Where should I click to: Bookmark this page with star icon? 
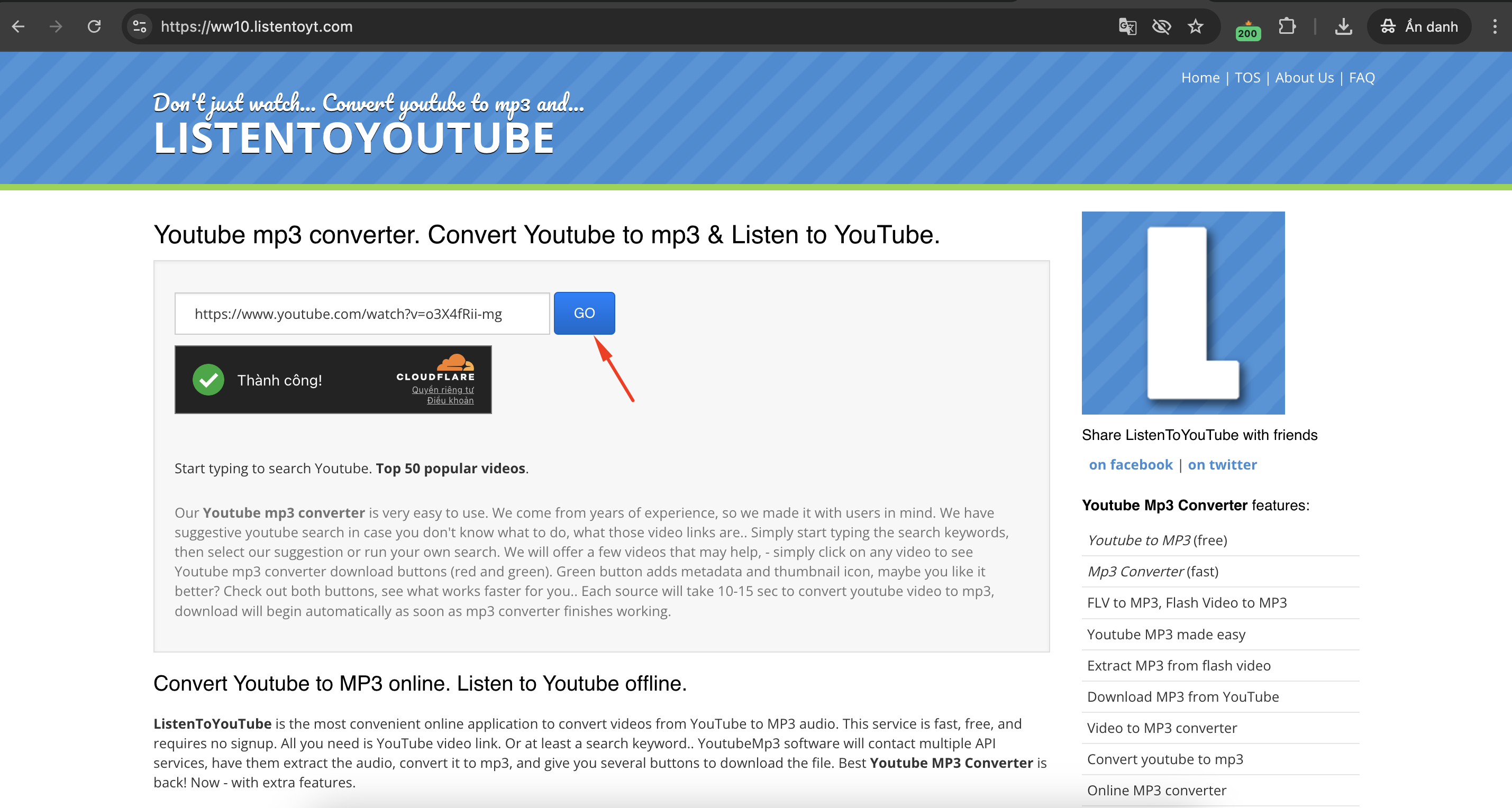point(1195,26)
